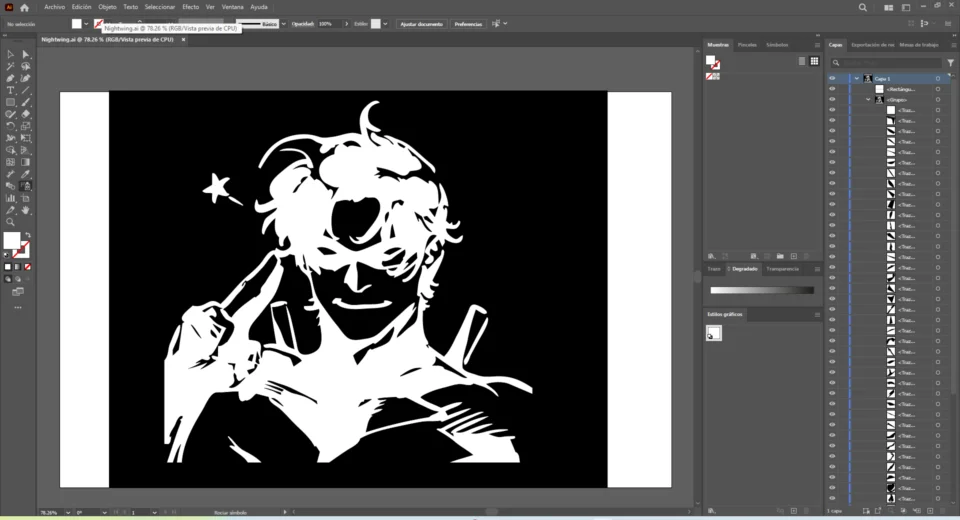Image resolution: width=960 pixels, height=520 pixels.
Task: Enable Draw Behind mode
Action: 18,279
